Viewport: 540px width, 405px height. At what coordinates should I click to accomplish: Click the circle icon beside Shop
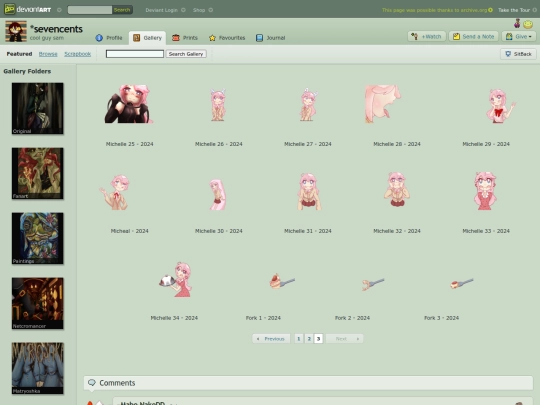click(211, 10)
